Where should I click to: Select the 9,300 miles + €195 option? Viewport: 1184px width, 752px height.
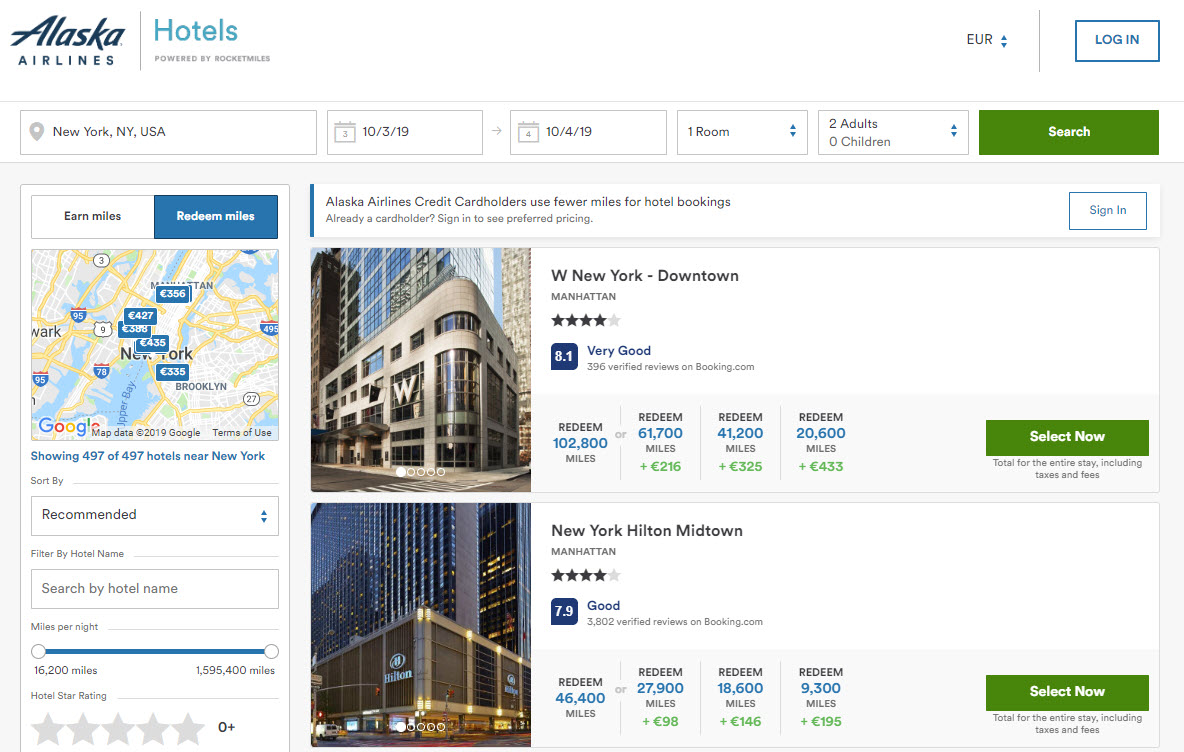point(821,698)
